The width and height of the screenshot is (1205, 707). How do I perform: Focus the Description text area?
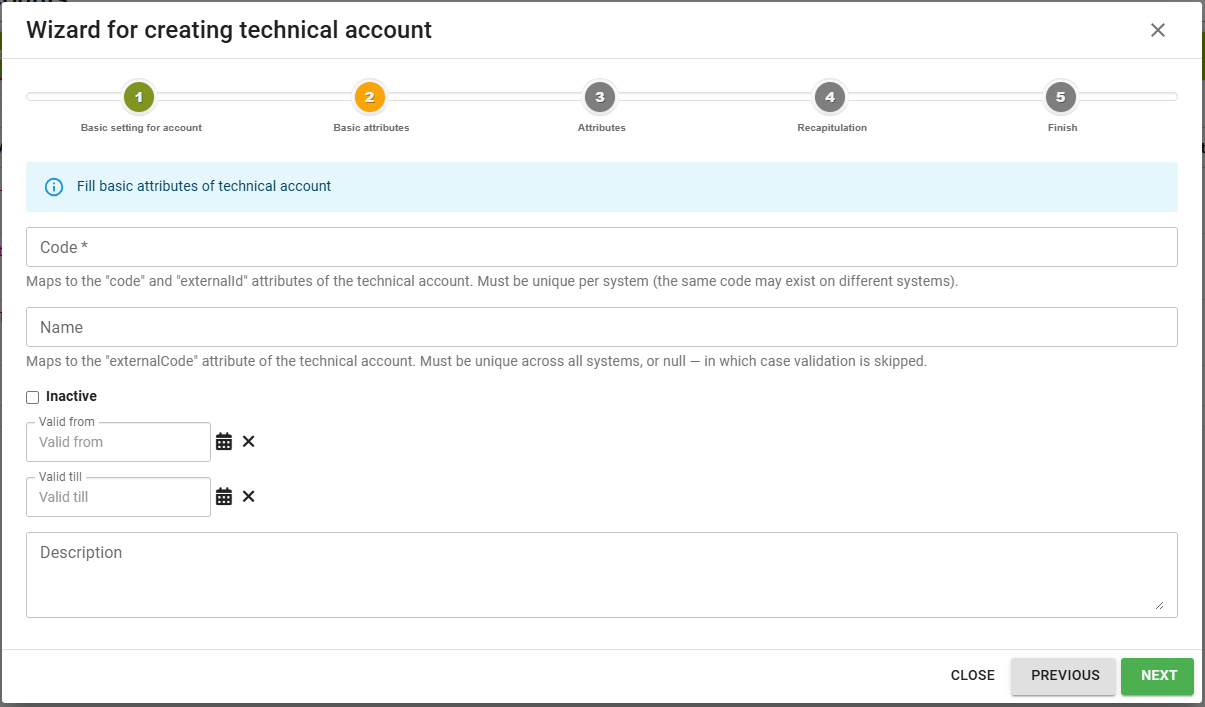tap(602, 575)
